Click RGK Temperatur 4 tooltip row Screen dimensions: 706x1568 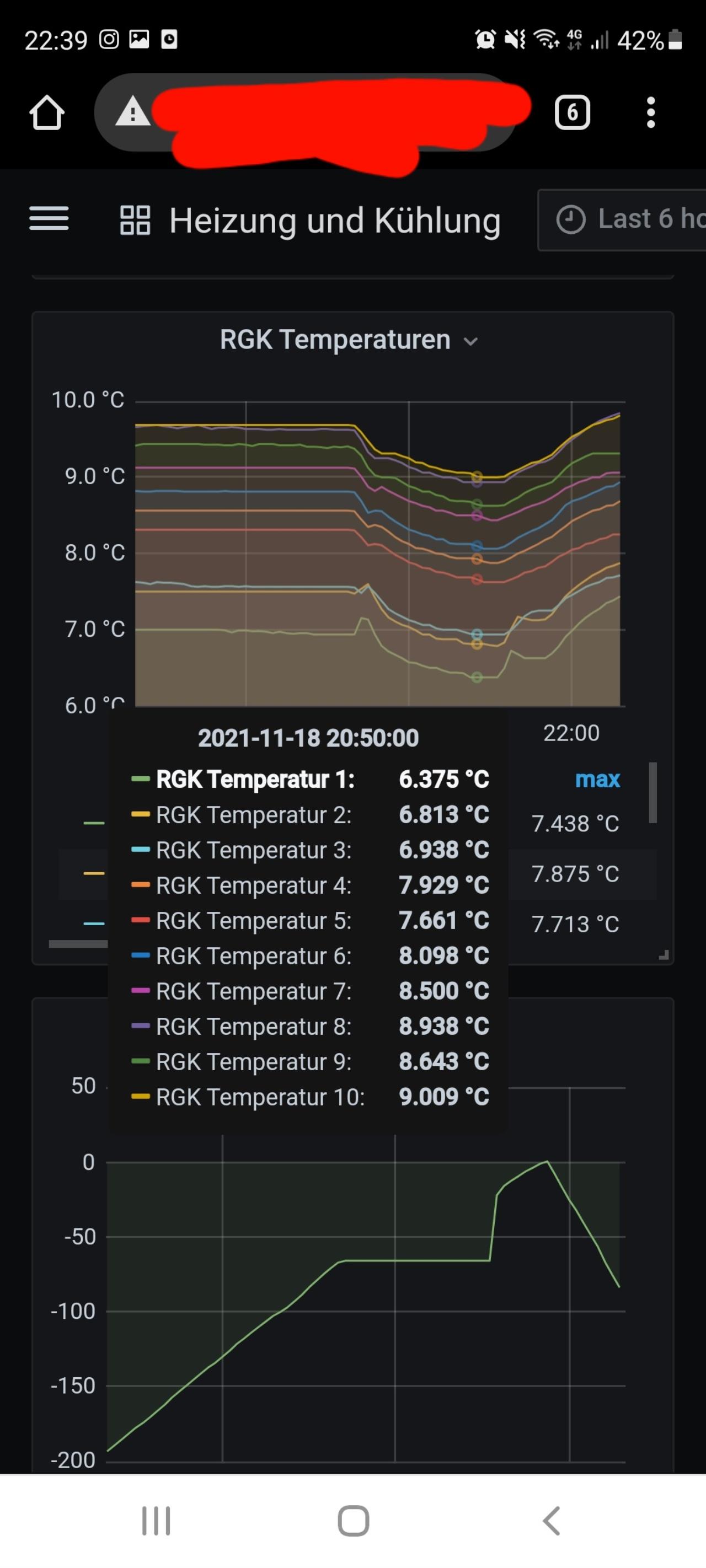coord(310,885)
